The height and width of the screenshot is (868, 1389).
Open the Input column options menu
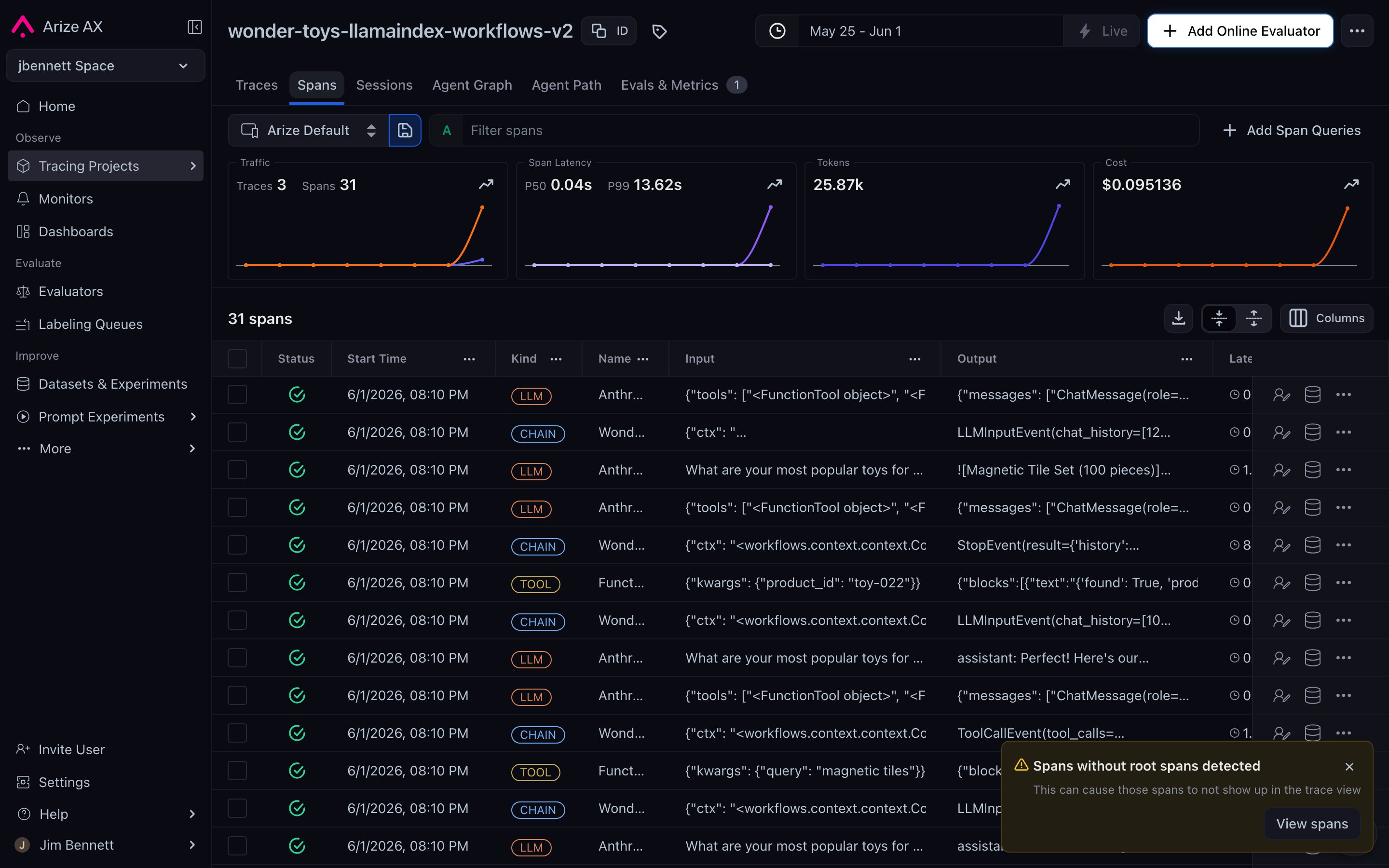tap(914, 359)
